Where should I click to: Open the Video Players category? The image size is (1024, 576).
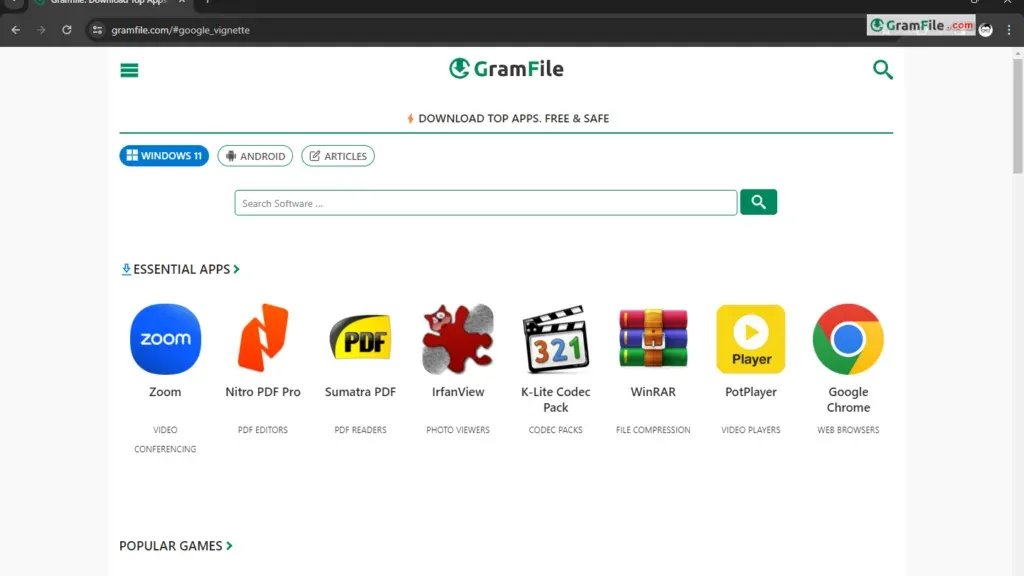[x=750, y=430]
